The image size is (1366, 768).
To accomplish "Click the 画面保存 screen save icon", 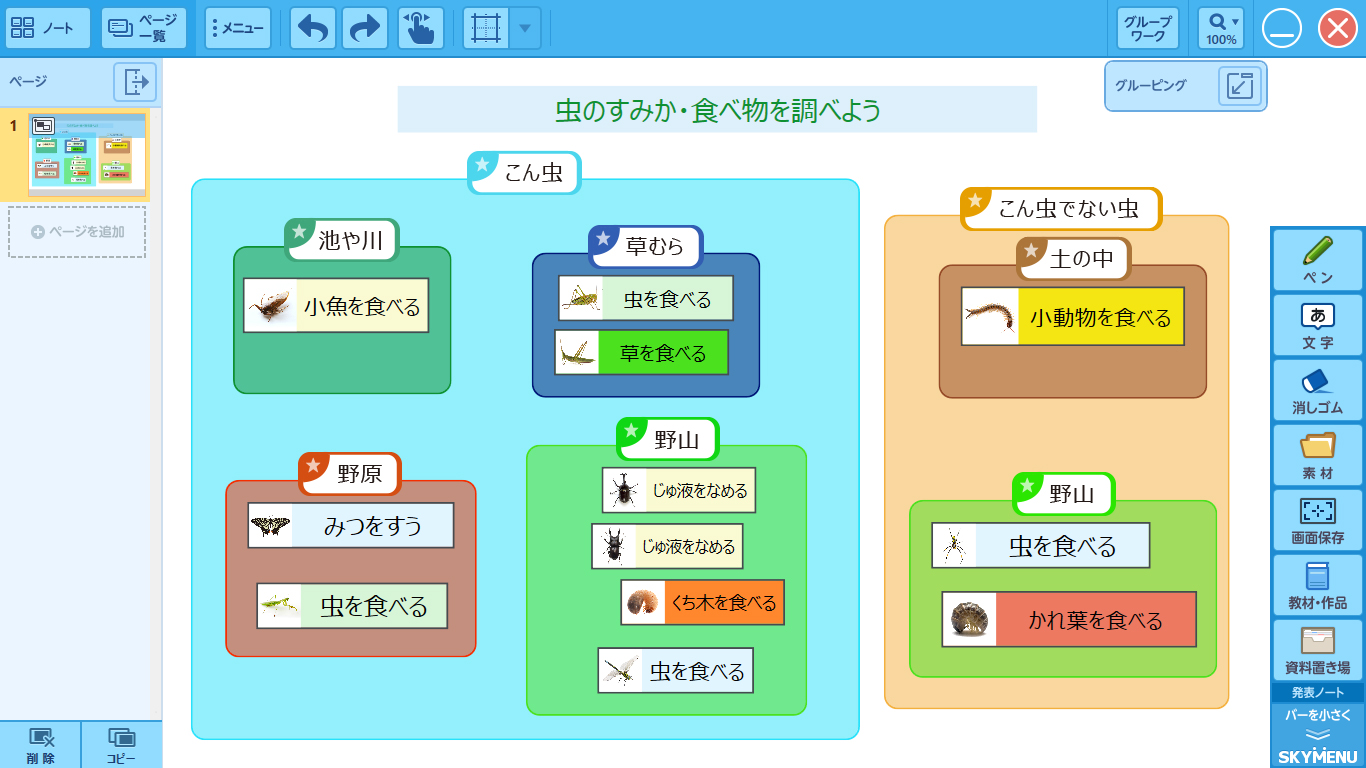I will point(1317,520).
